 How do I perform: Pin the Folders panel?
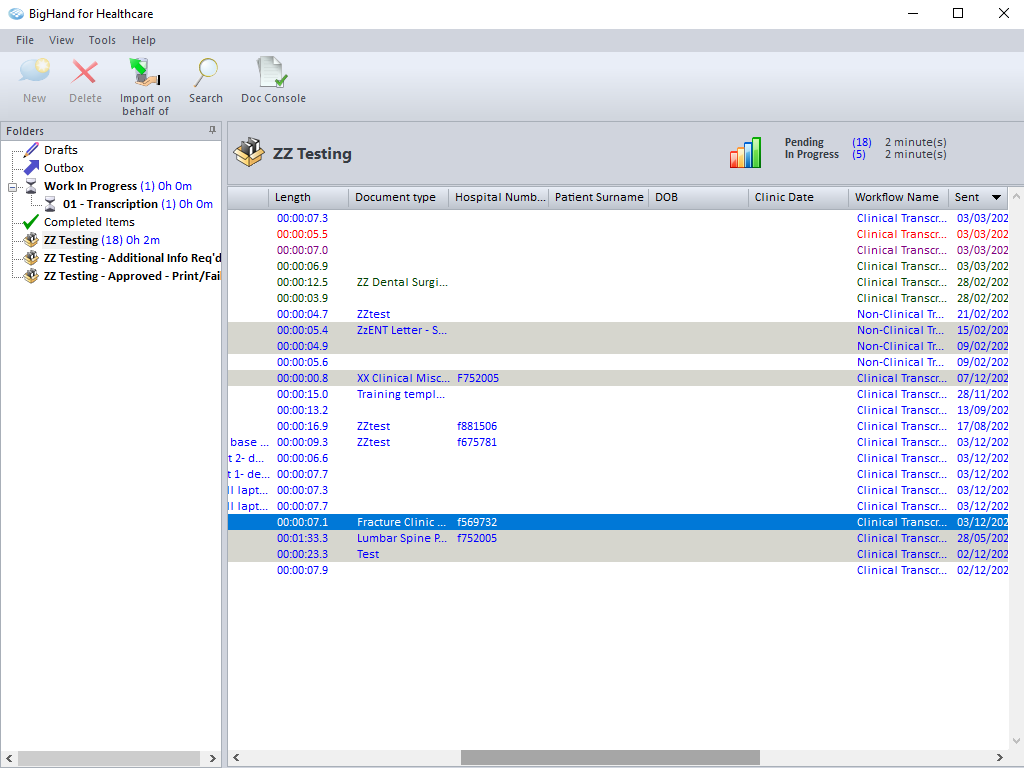212,130
